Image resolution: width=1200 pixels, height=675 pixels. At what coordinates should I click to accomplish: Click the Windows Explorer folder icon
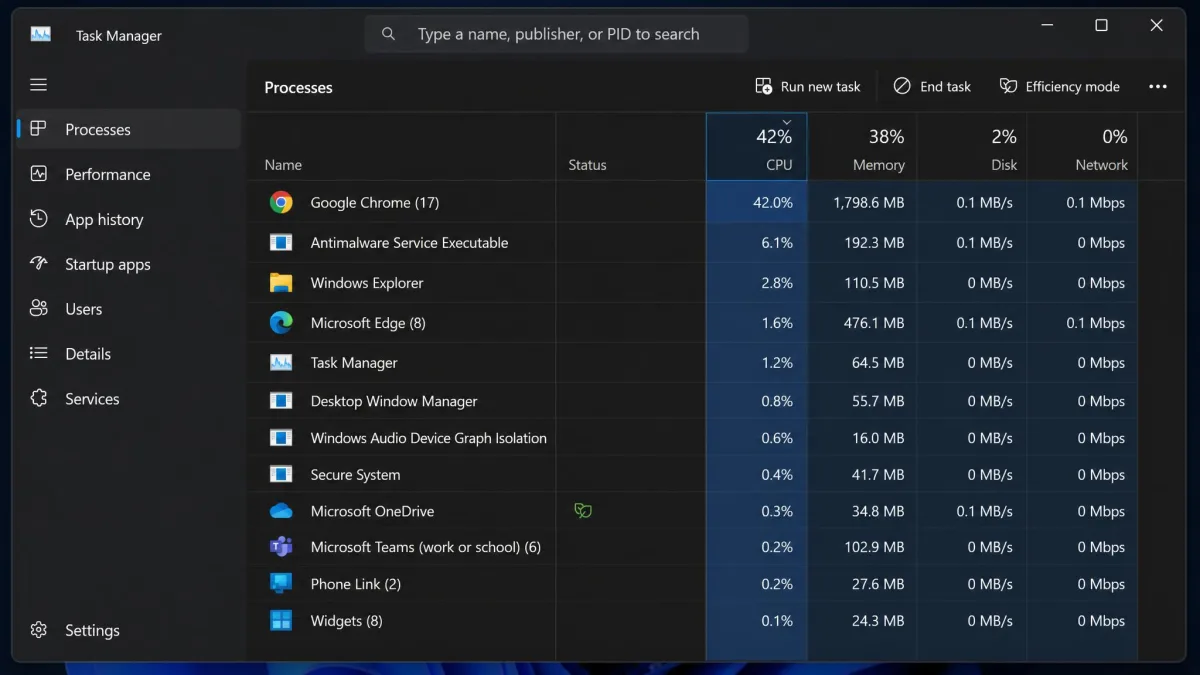coord(281,283)
